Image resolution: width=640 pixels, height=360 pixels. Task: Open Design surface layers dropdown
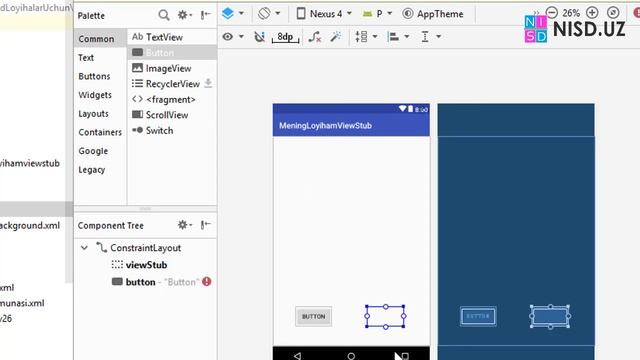pos(233,13)
